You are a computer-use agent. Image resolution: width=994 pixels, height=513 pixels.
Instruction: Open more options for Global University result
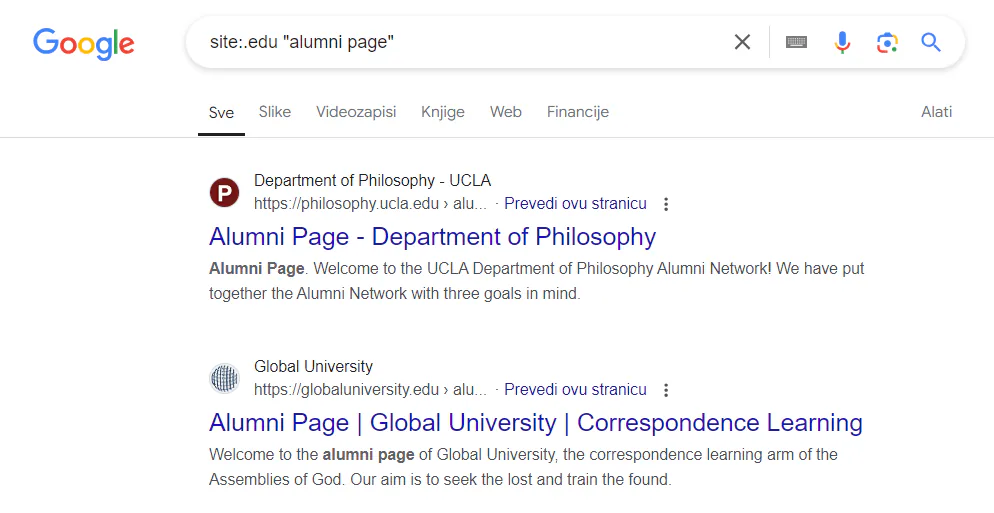coord(666,390)
